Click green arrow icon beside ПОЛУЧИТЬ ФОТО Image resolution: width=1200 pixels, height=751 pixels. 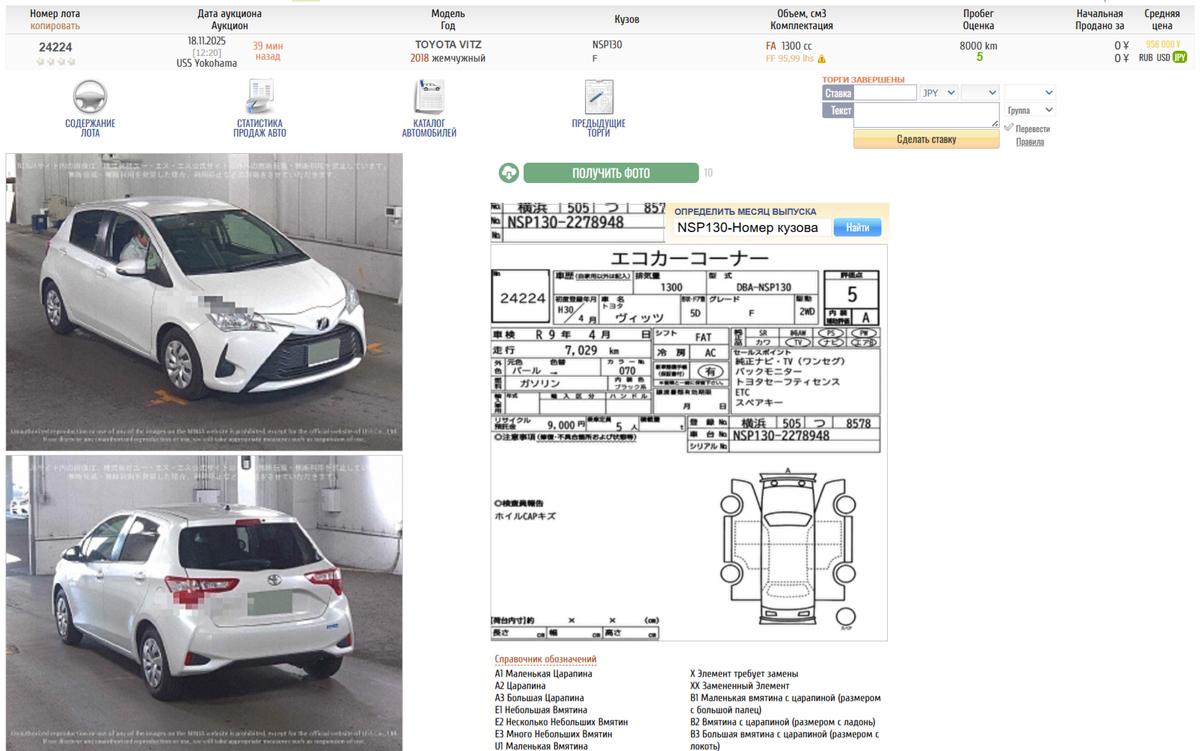coord(508,172)
